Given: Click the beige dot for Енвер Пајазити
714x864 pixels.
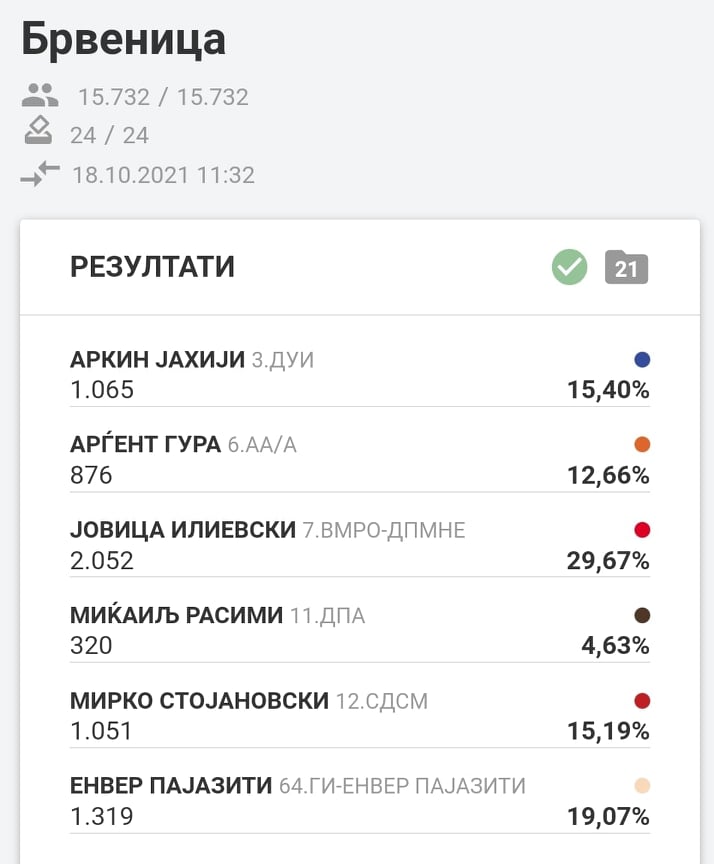Looking at the screenshot, I should [642, 786].
